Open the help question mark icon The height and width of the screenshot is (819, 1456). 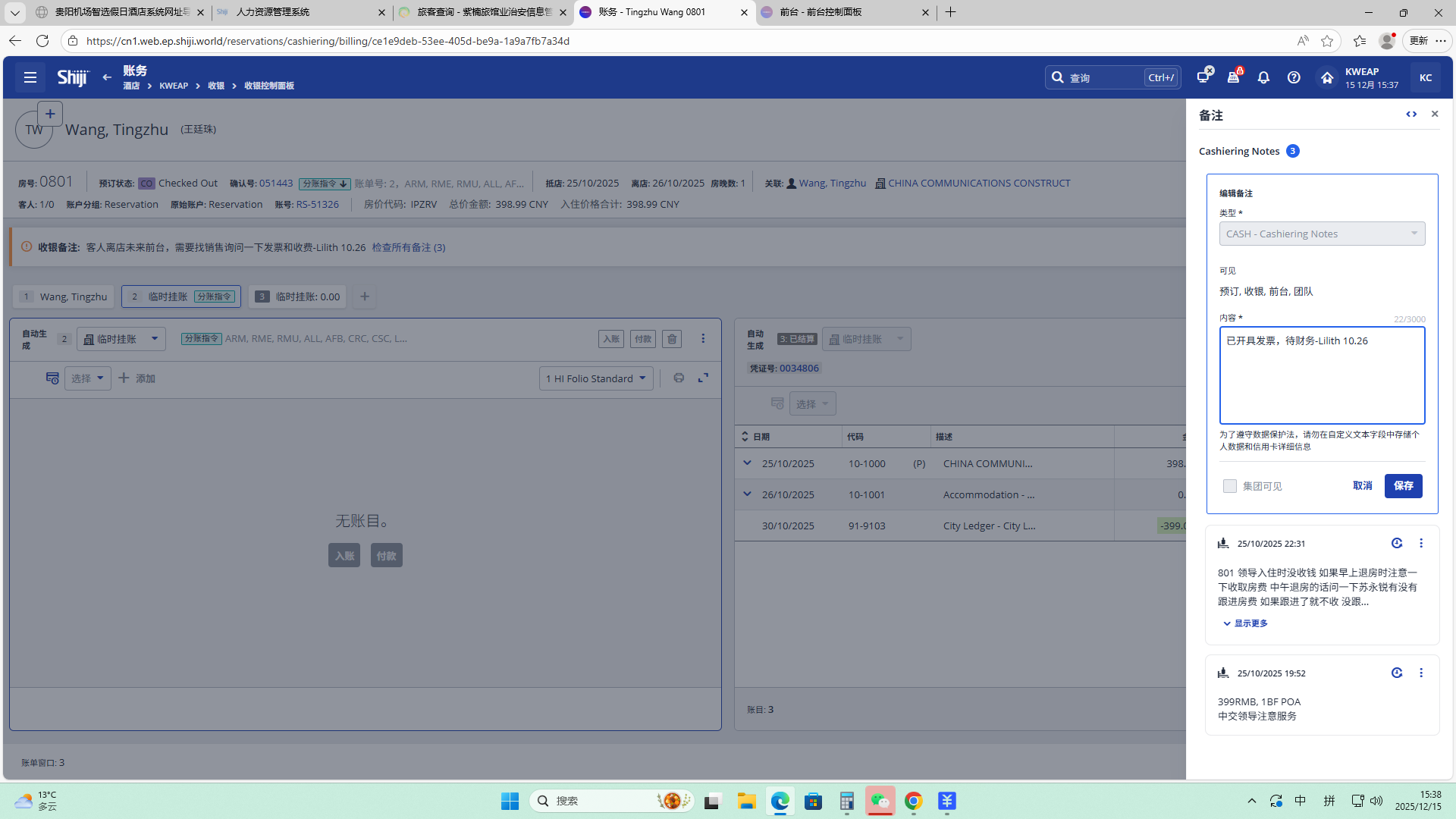1294,77
